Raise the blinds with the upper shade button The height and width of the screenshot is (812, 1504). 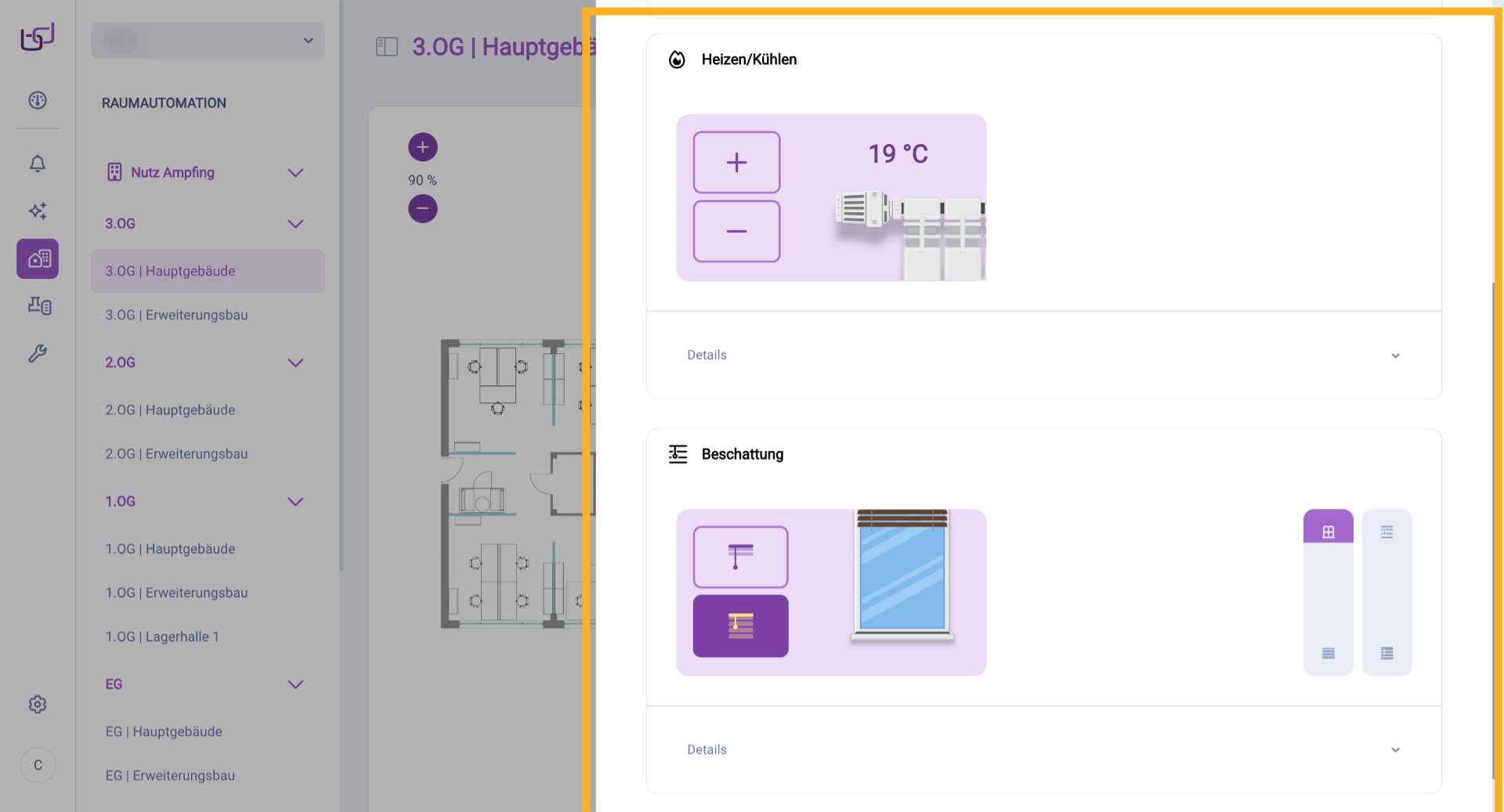[x=740, y=557]
